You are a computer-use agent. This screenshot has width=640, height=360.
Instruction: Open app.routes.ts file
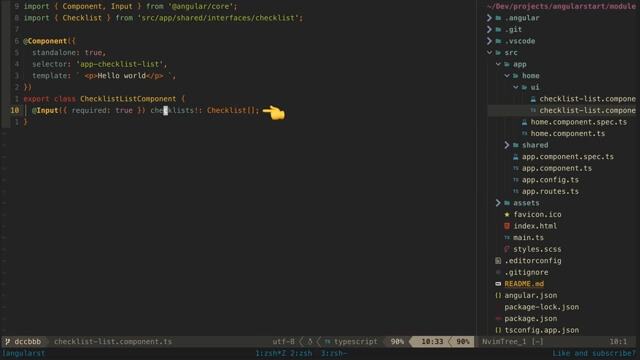[550, 191]
